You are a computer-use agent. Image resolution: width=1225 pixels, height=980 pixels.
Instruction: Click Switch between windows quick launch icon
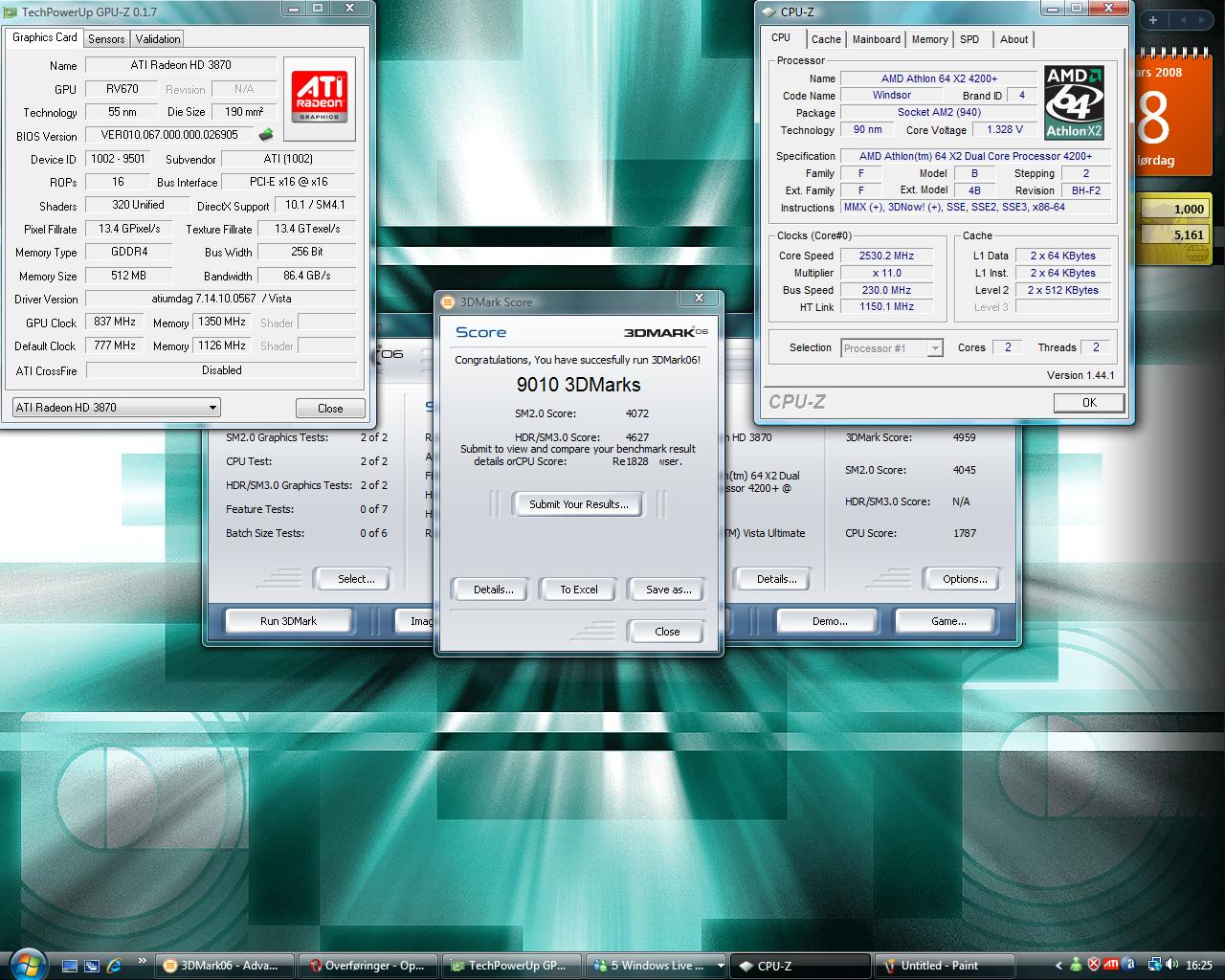92,966
